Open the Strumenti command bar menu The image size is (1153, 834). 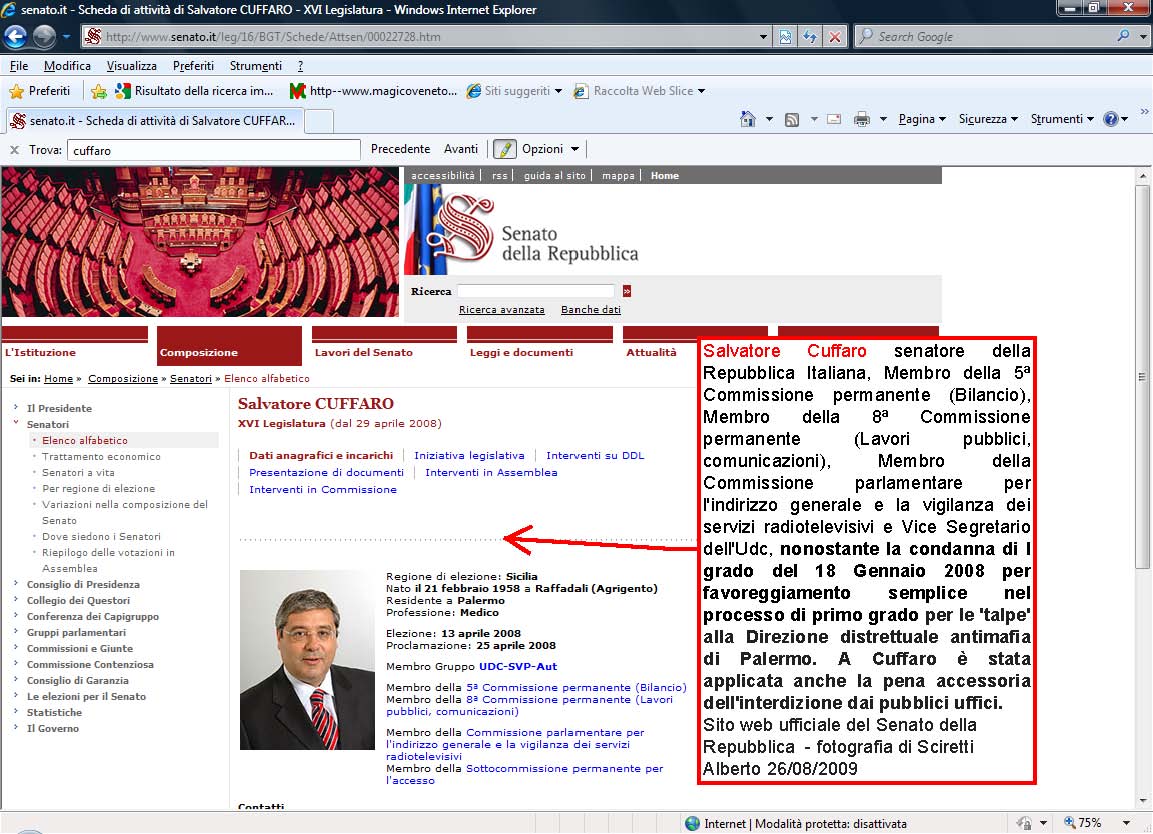click(1063, 119)
